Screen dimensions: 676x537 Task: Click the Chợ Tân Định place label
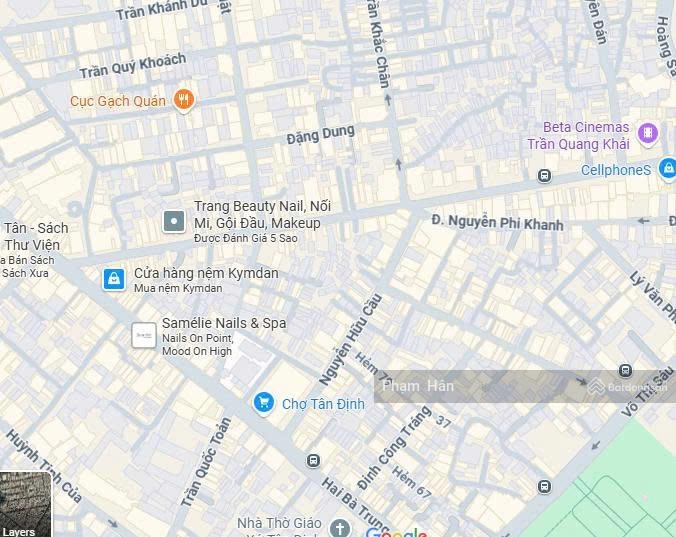pyautogui.click(x=323, y=404)
